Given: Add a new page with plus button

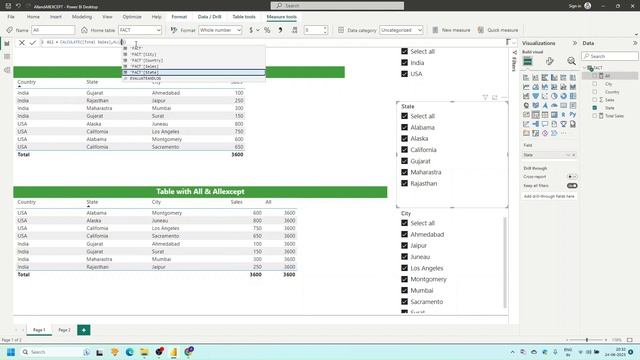Looking at the screenshot, I should [84, 330].
